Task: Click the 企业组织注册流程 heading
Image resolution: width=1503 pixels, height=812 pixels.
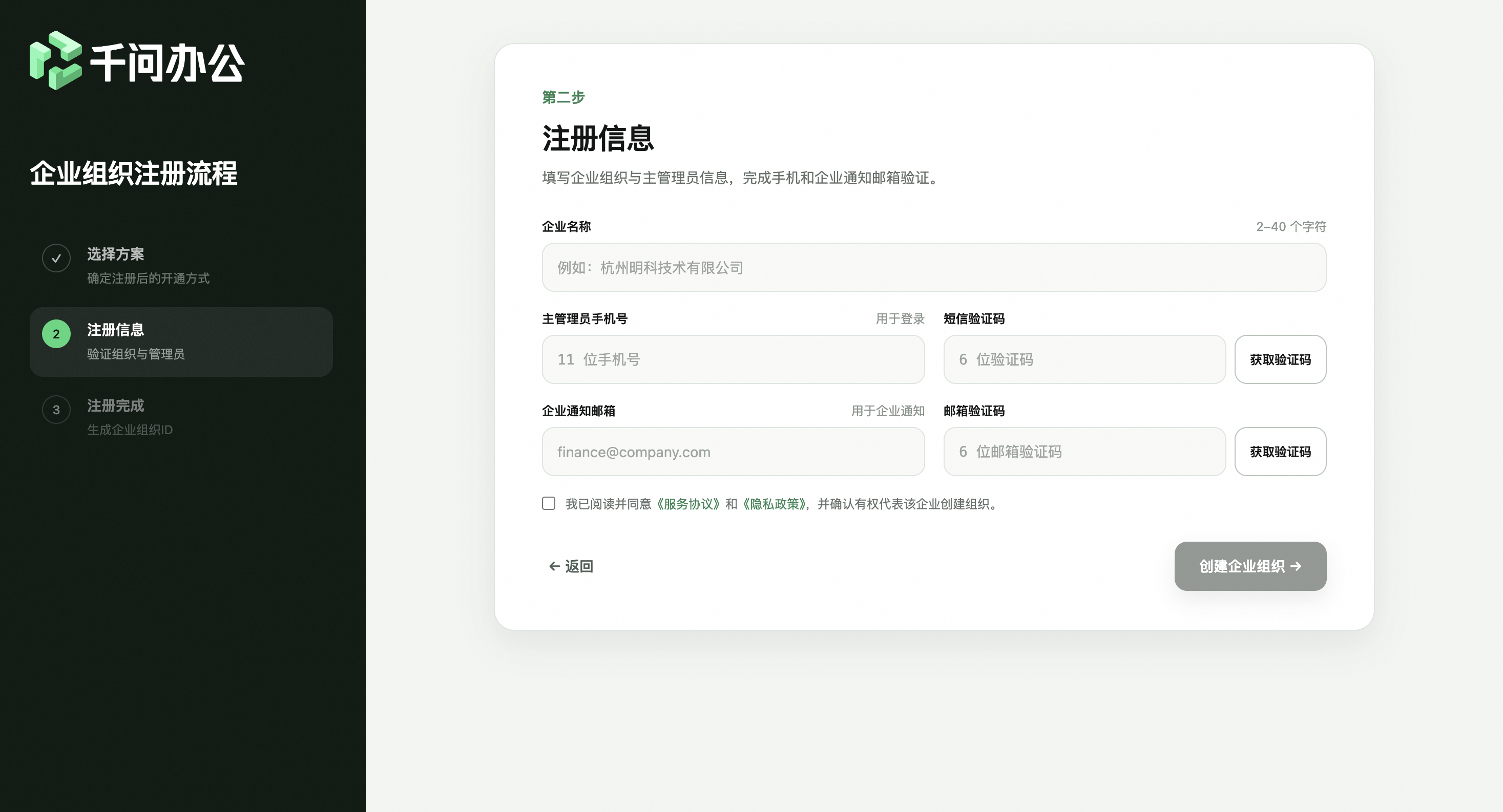Action: [x=134, y=173]
